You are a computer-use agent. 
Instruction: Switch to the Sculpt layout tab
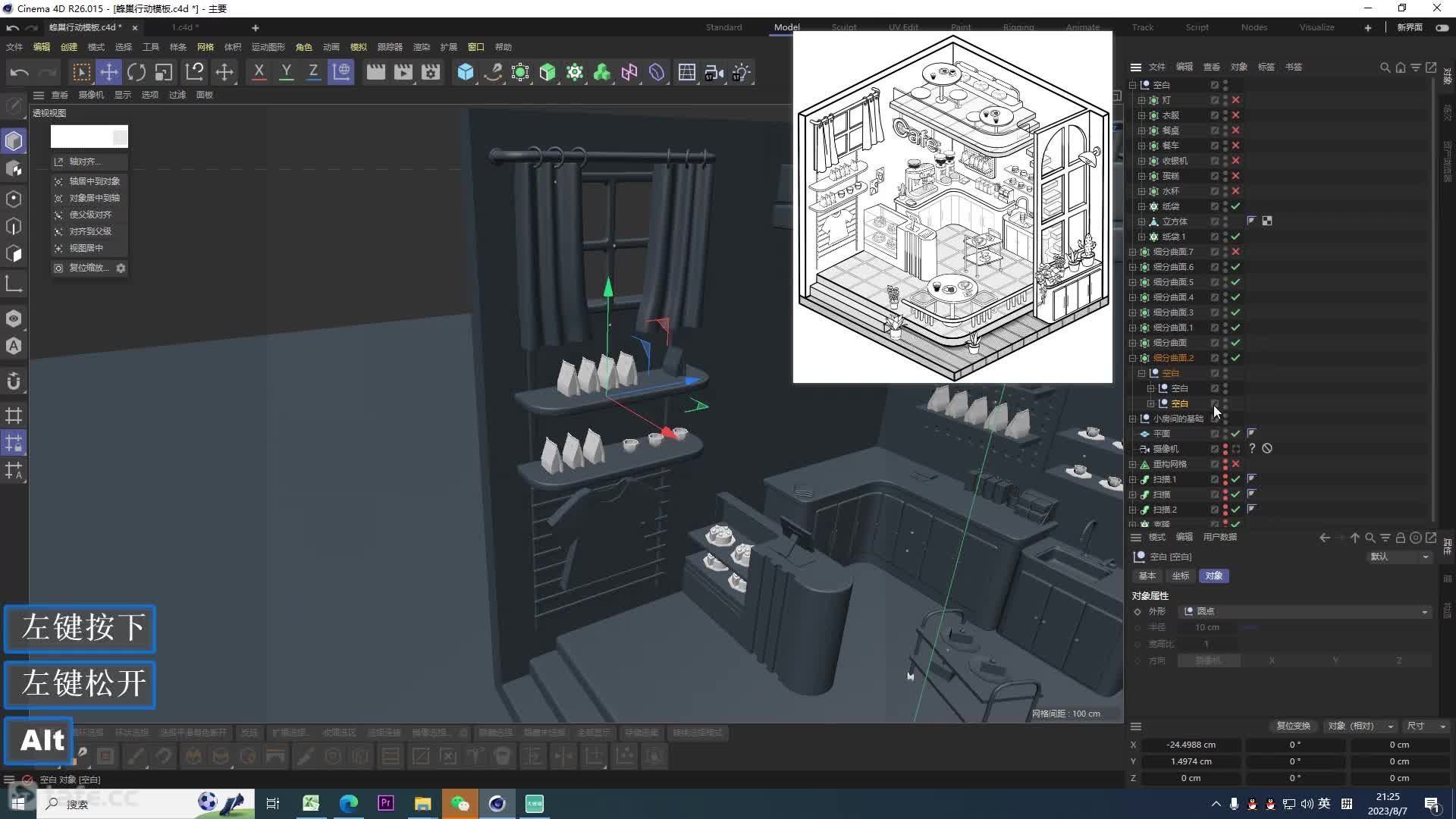tap(844, 27)
